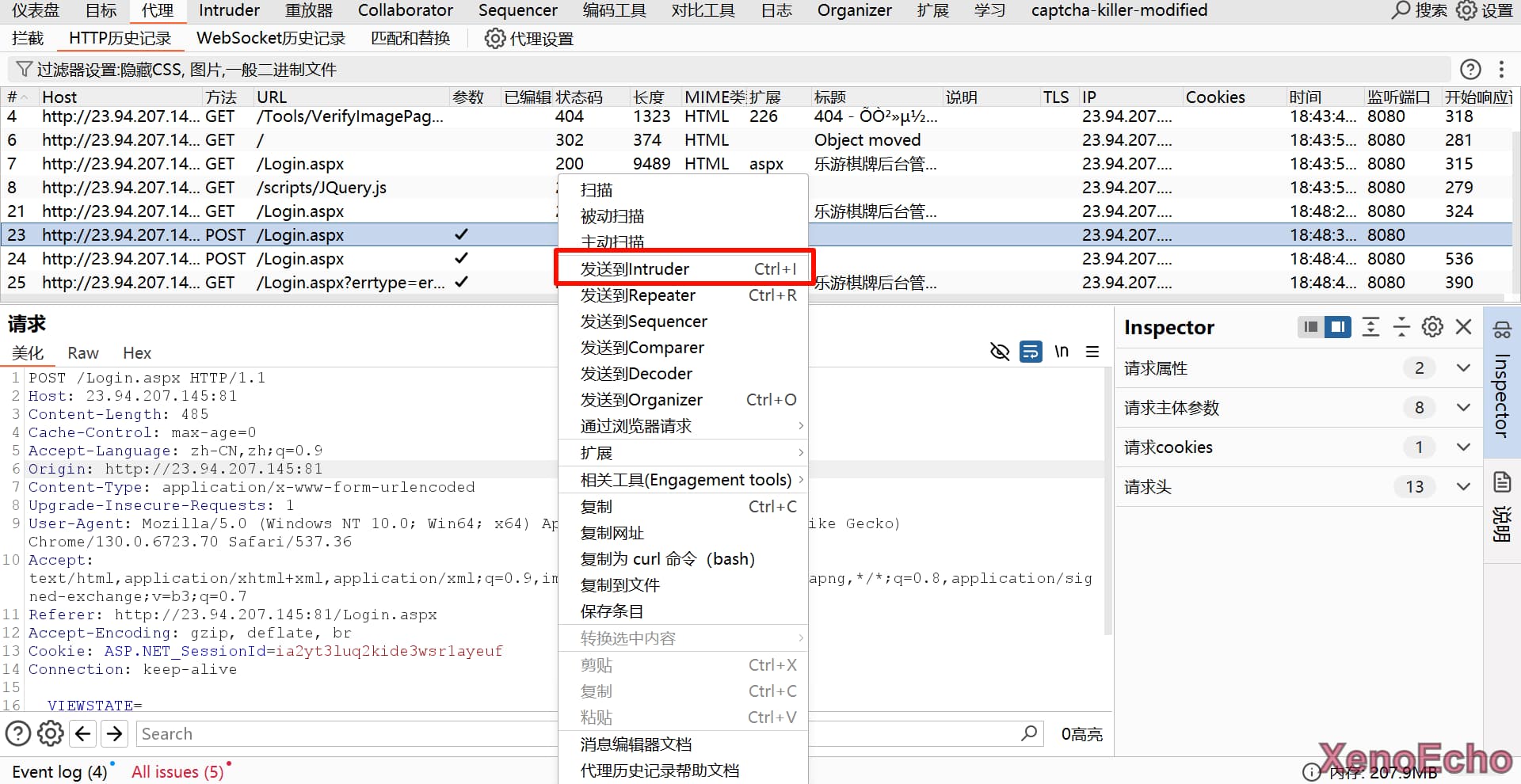Screen dimensions: 1521x784
Task: Switch Inspector to side-by-side layout icon
Action: (x=1338, y=327)
